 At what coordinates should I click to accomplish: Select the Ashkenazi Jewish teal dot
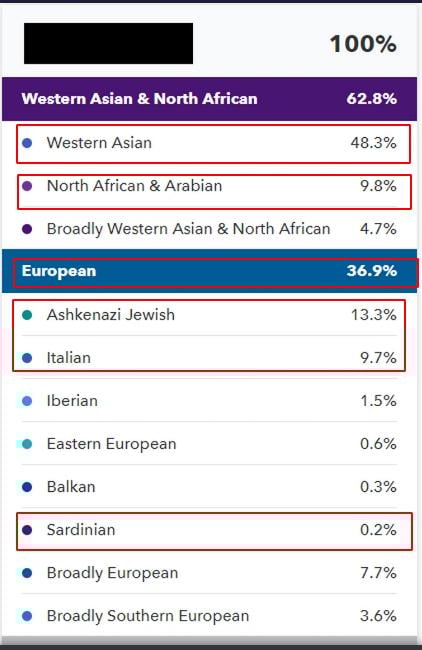click(x=27, y=315)
